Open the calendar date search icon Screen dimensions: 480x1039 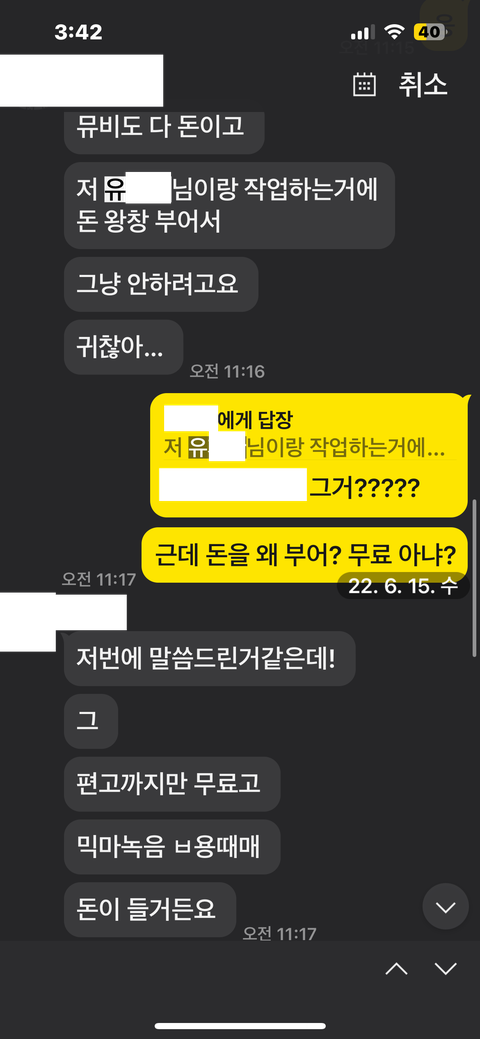coord(364,85)
